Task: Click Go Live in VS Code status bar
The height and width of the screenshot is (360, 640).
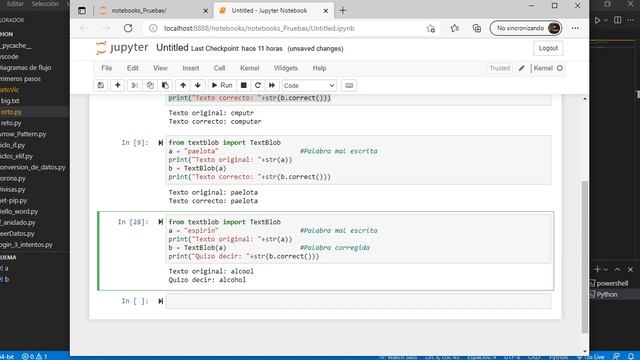Action: click(592, 357)
